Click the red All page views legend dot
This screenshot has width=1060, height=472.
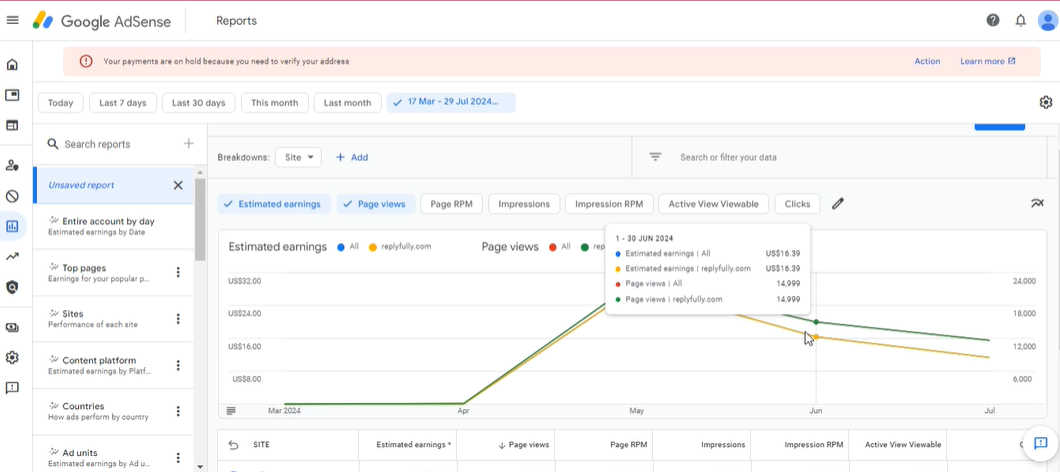(552, 247)
